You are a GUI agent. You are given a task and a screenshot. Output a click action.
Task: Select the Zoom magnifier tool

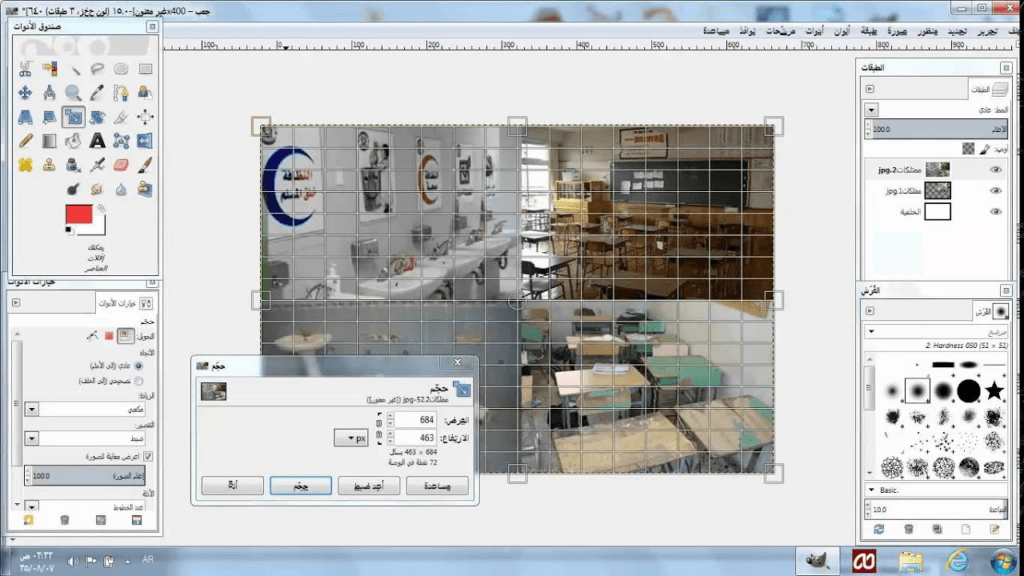tap(73, 92)
